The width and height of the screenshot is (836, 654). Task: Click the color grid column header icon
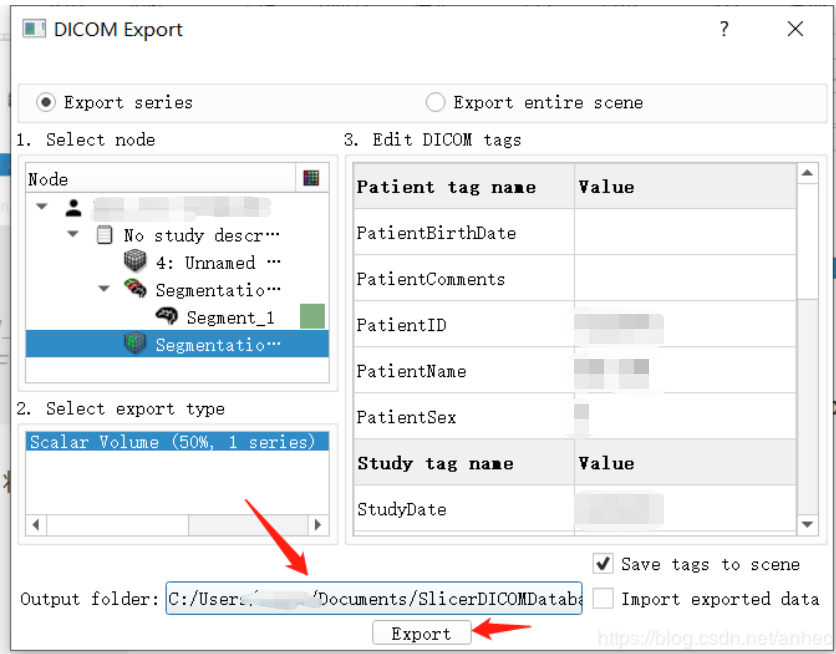click(311, 178)
